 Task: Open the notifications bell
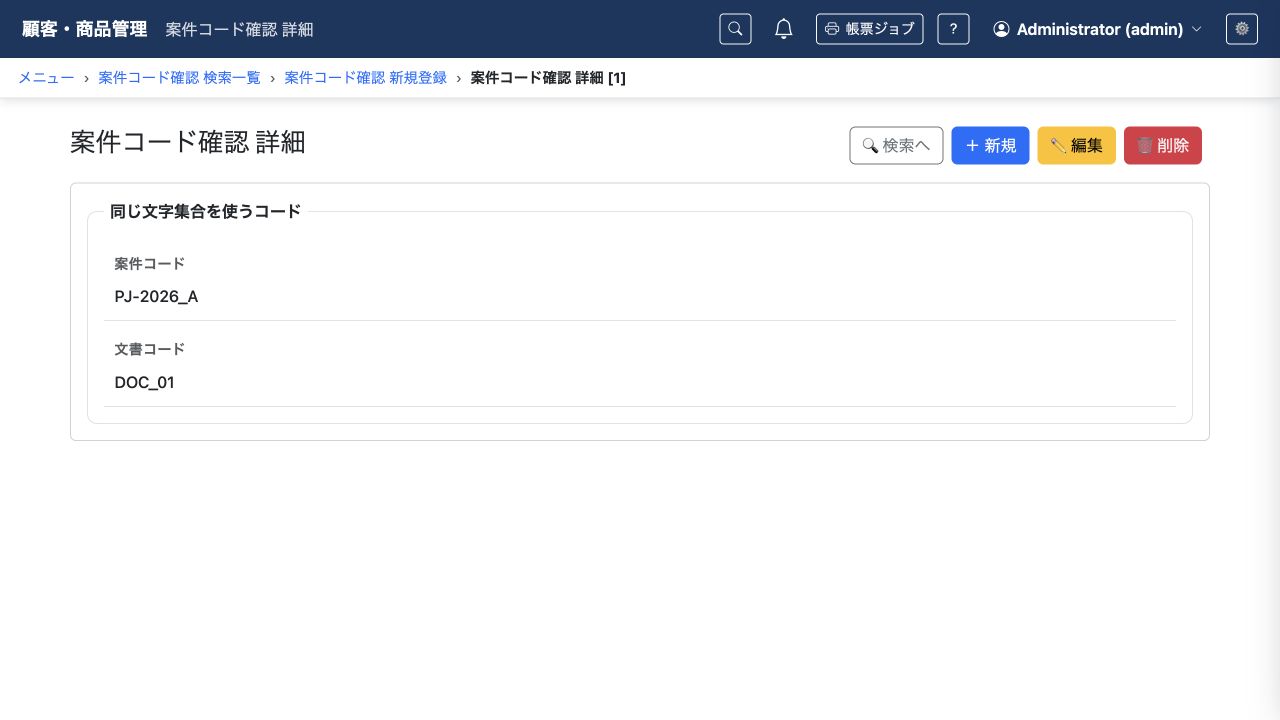point(784,29)
